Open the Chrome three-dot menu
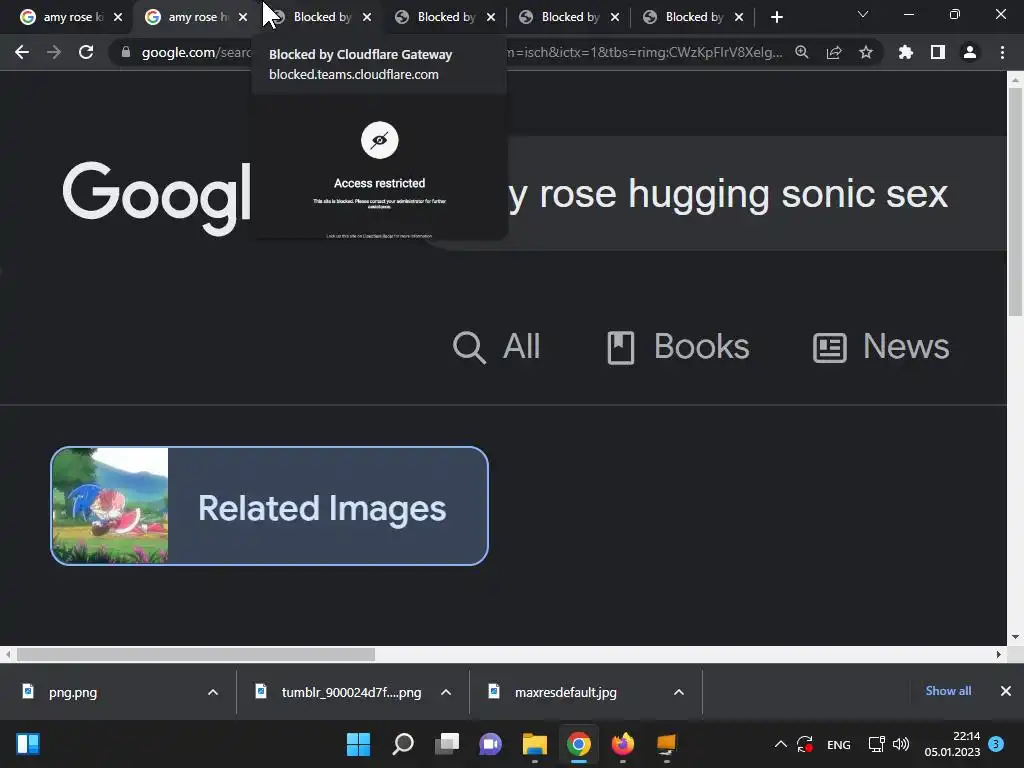The image size is (1024, 768). coord(1002,52)
